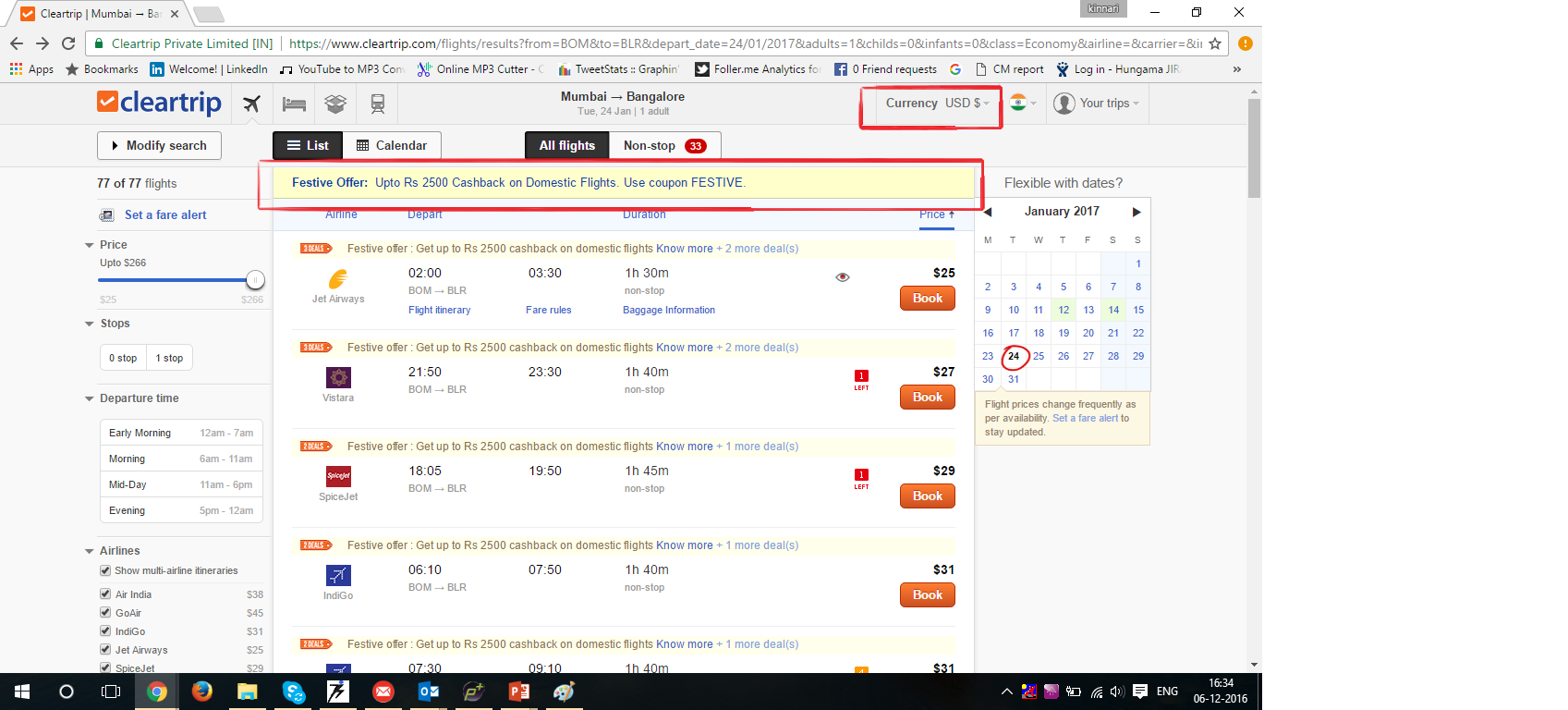Viewport: 1568px width, 710px height.
Task: Click the eye watch icon on Jet Airways flight
Action: (x=843, y=277)
